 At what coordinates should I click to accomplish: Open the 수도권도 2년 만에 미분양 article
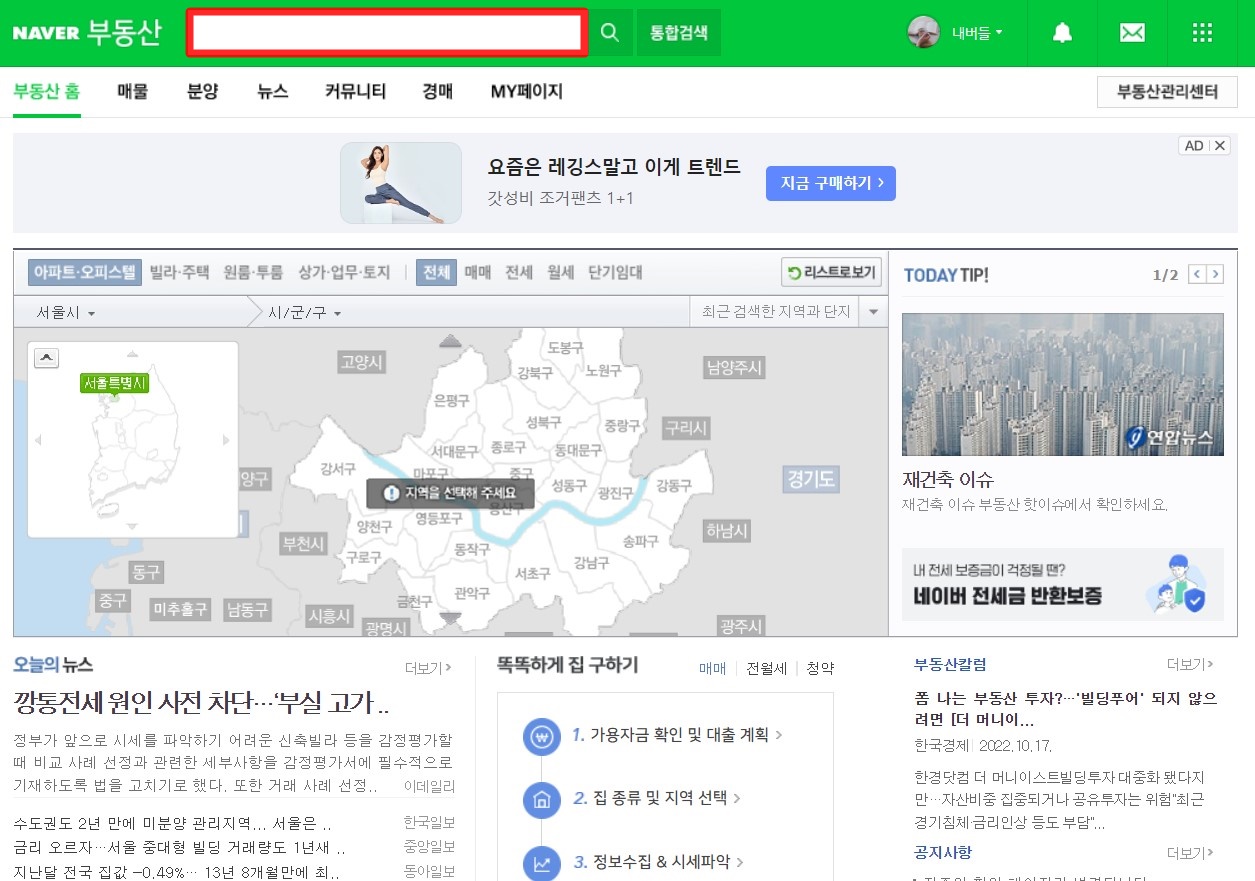(172, 824)
